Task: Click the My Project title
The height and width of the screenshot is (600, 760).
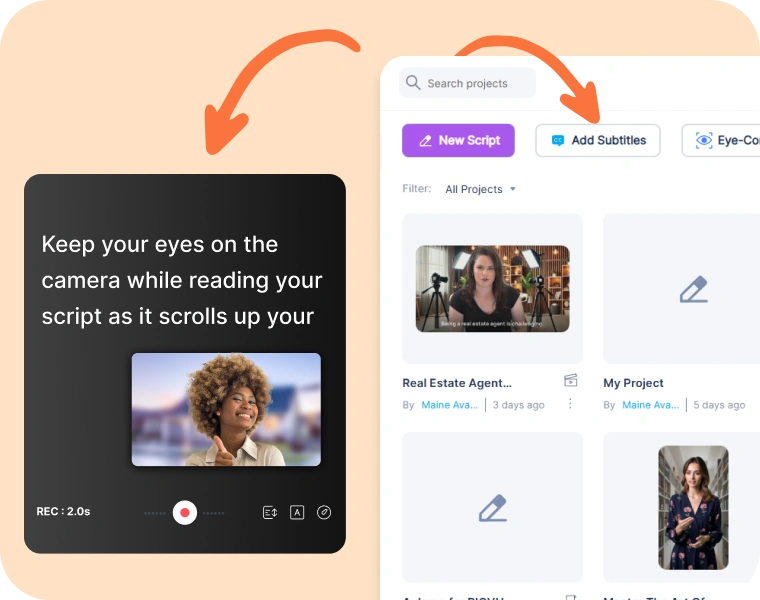Action: tap(633, 383)
